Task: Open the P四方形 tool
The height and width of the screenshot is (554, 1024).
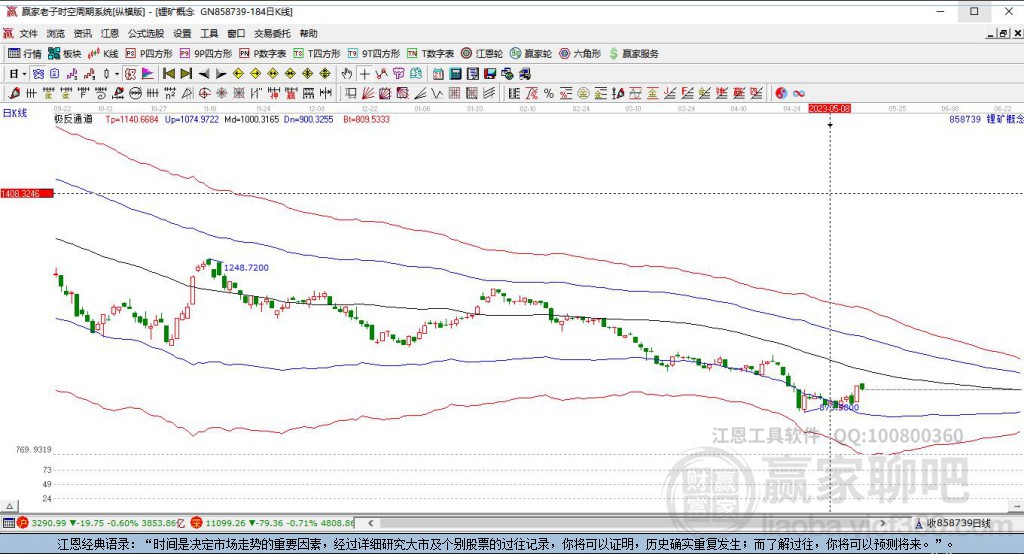Action: [x=149, y=54]
